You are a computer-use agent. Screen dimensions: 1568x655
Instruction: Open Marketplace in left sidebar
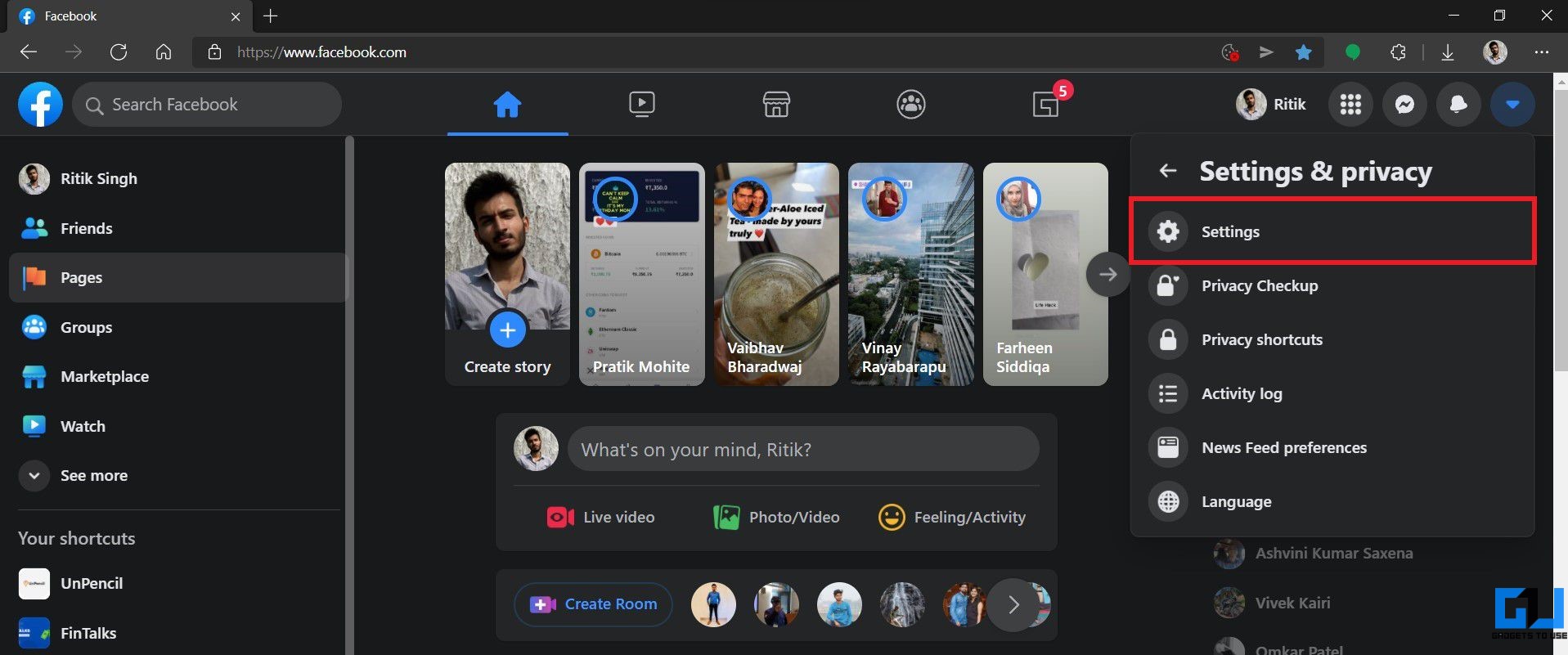(x=178, y=376)
